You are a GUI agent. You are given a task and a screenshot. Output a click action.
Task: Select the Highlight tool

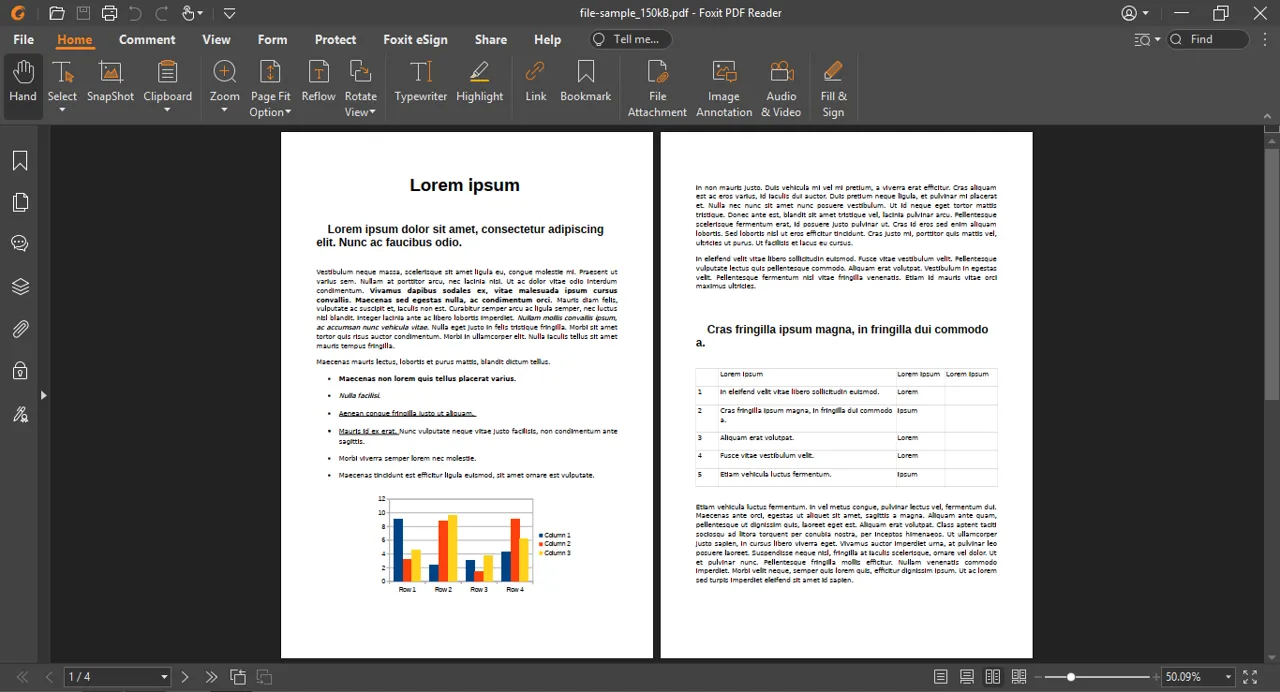(480, 81)
